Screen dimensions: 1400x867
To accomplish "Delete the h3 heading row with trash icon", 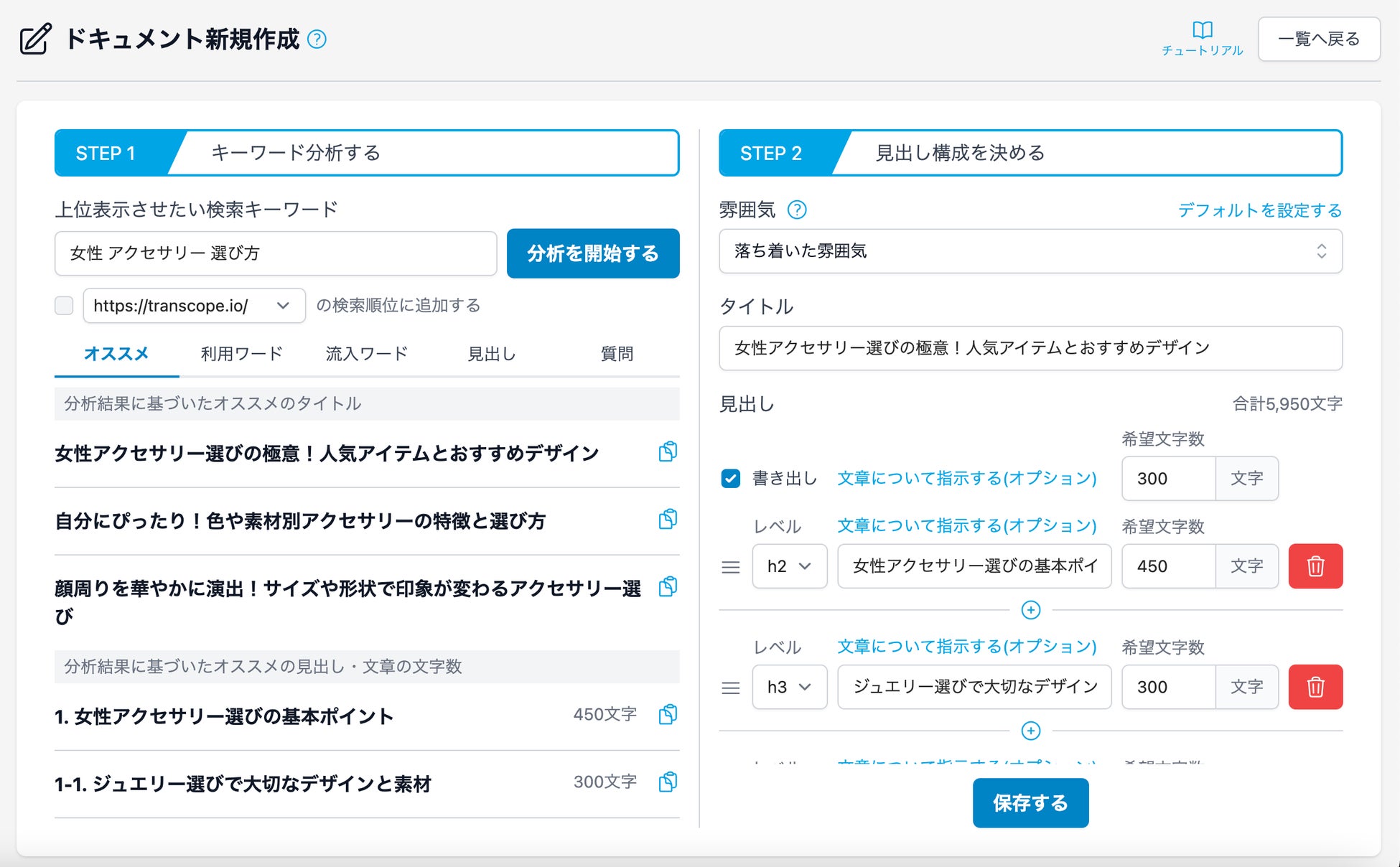I will pos(1315,687).
